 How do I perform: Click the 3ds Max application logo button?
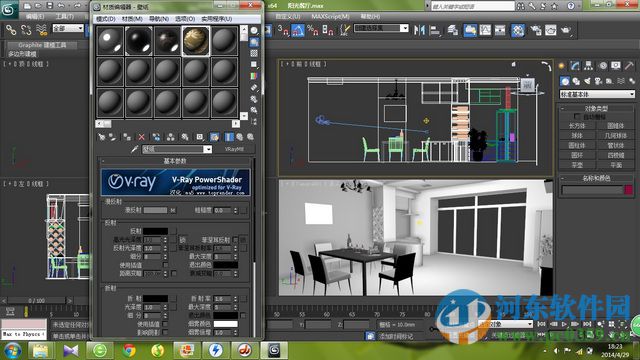click(x=8, y=10)
